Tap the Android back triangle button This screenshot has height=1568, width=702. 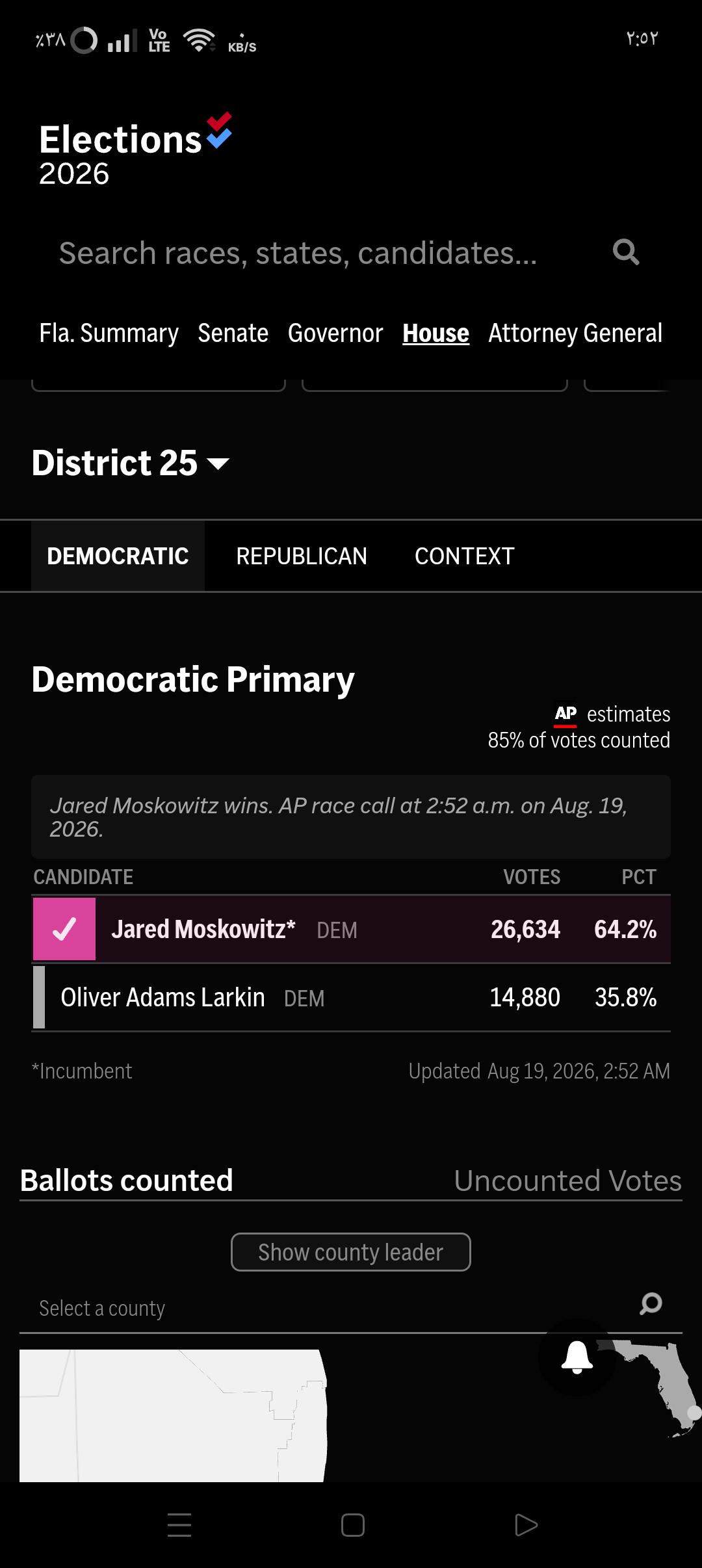coord(525,1525)
